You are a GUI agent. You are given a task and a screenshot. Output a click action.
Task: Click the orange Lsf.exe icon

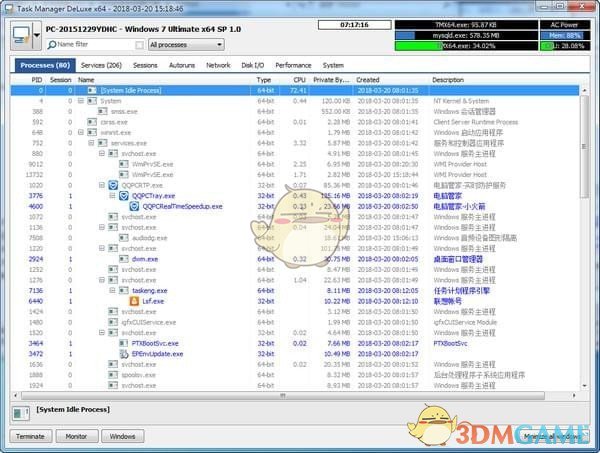point(134,301)
